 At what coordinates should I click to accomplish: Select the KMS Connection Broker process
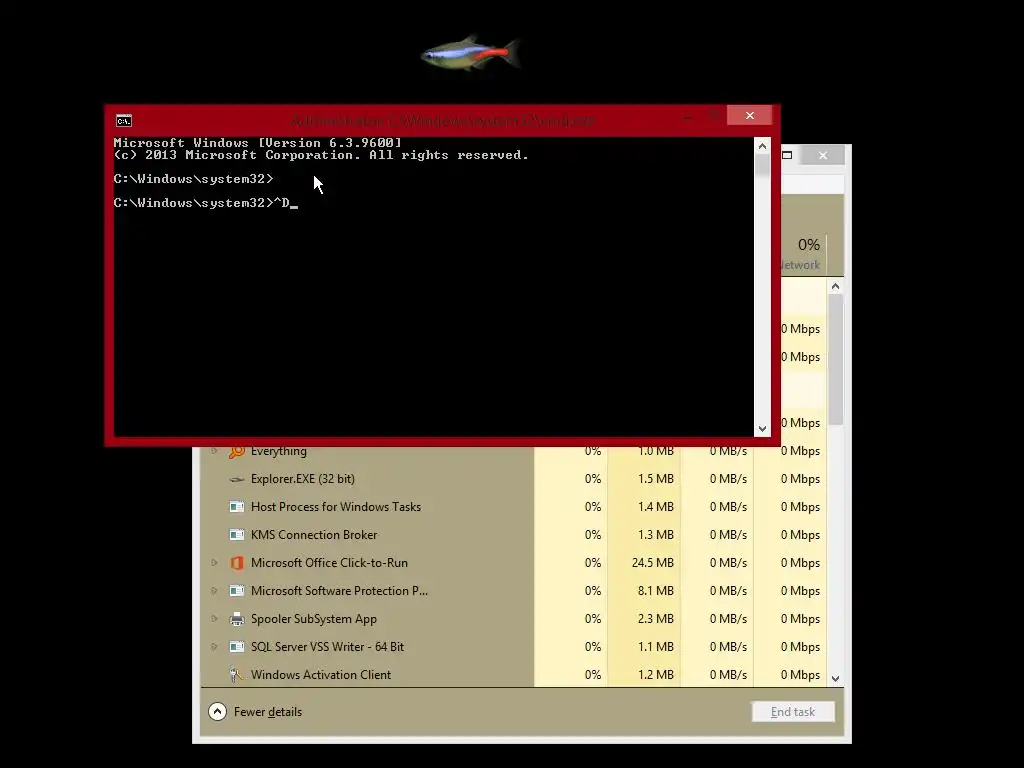point(314,535)
